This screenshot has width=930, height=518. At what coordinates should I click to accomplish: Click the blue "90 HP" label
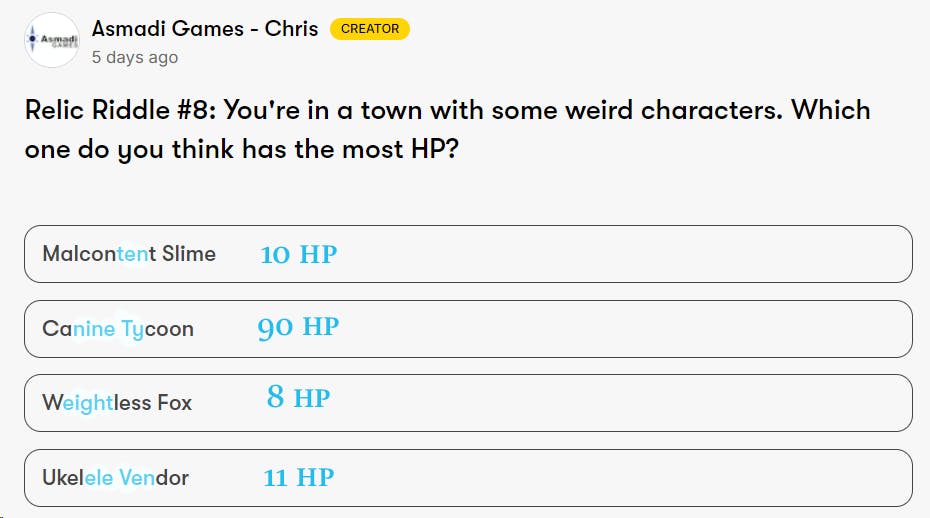click(x=298, y=327)
